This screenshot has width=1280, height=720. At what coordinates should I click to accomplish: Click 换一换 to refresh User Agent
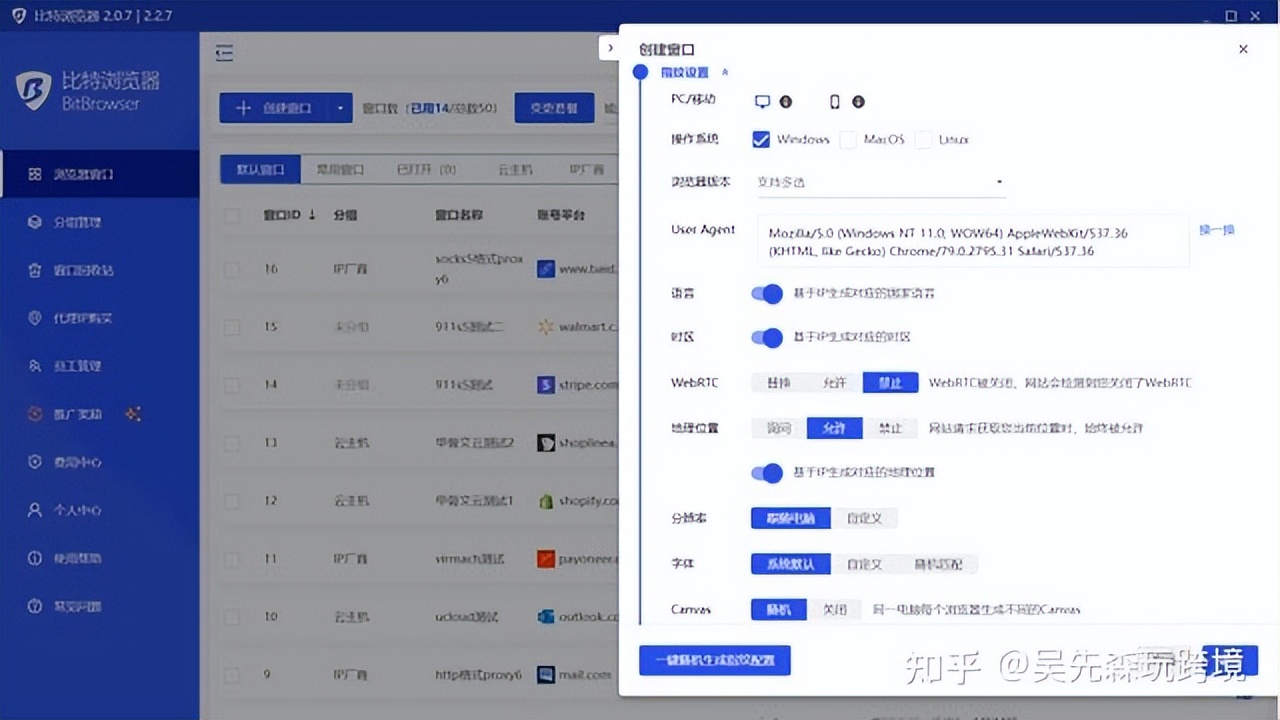click(x=1217, y=230)
